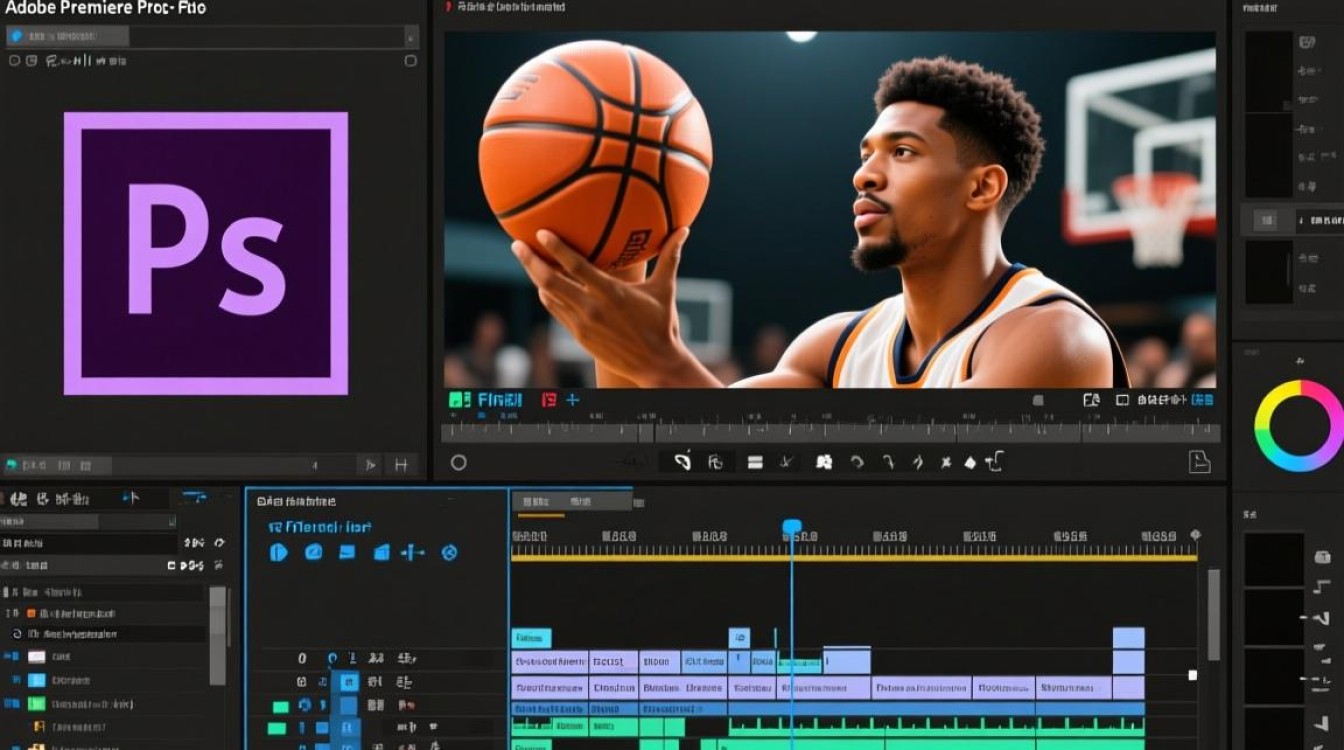
Task: Open the yellow folder item in project list
Action: pos(39,727)
